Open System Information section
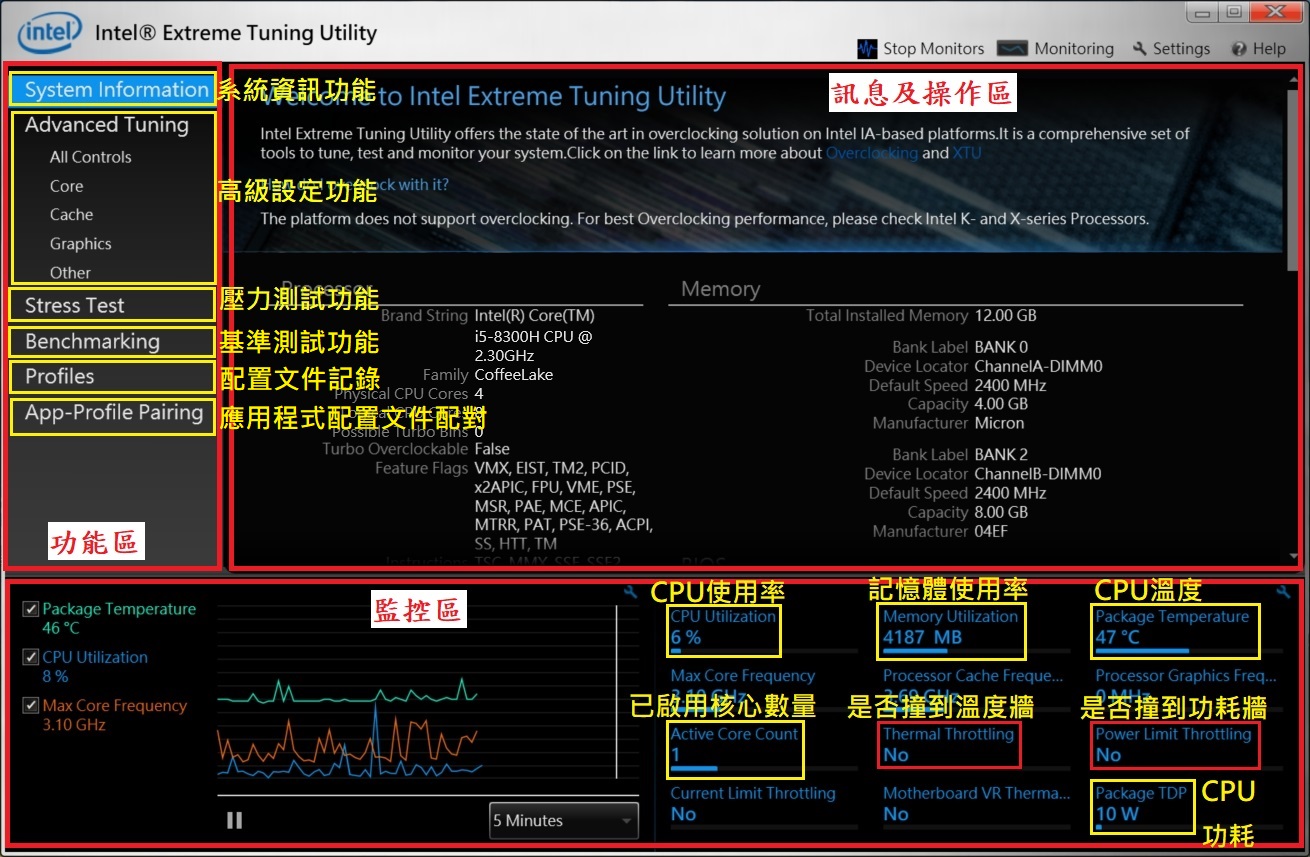Viewport: 1310px width, 857px height. click(x=113, y=89)
